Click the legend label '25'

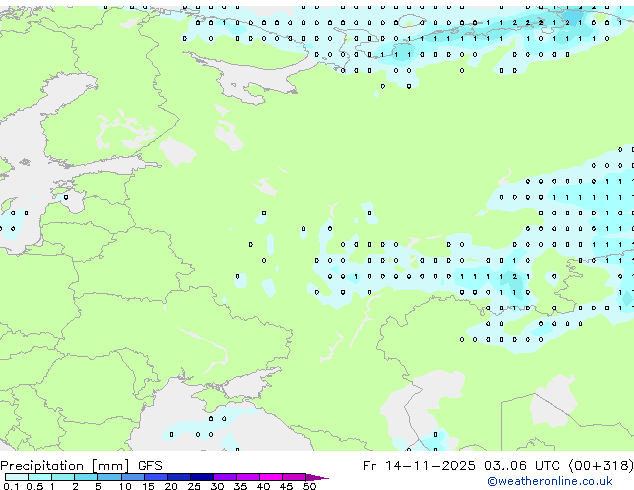(x=194, y=486)
